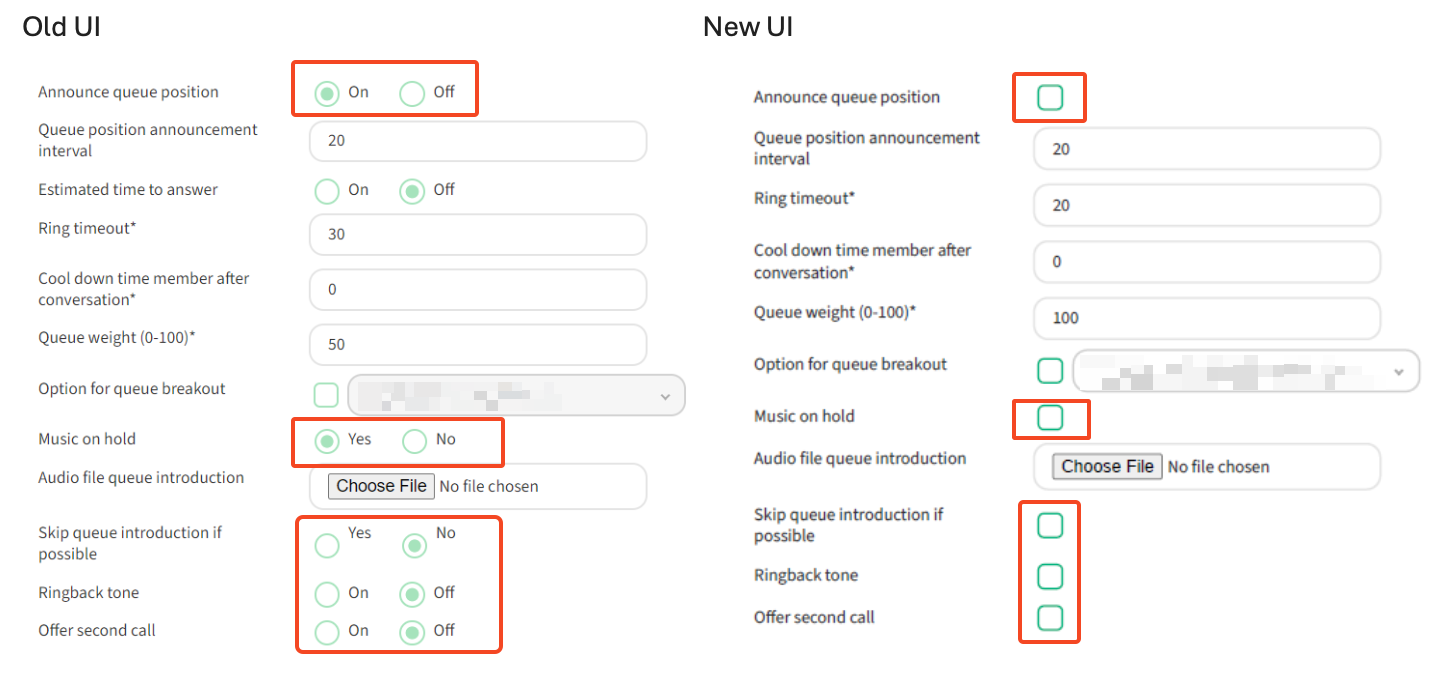
Task: Focus New UI Queue weight field showing 100
Action: click(1205, 318)
